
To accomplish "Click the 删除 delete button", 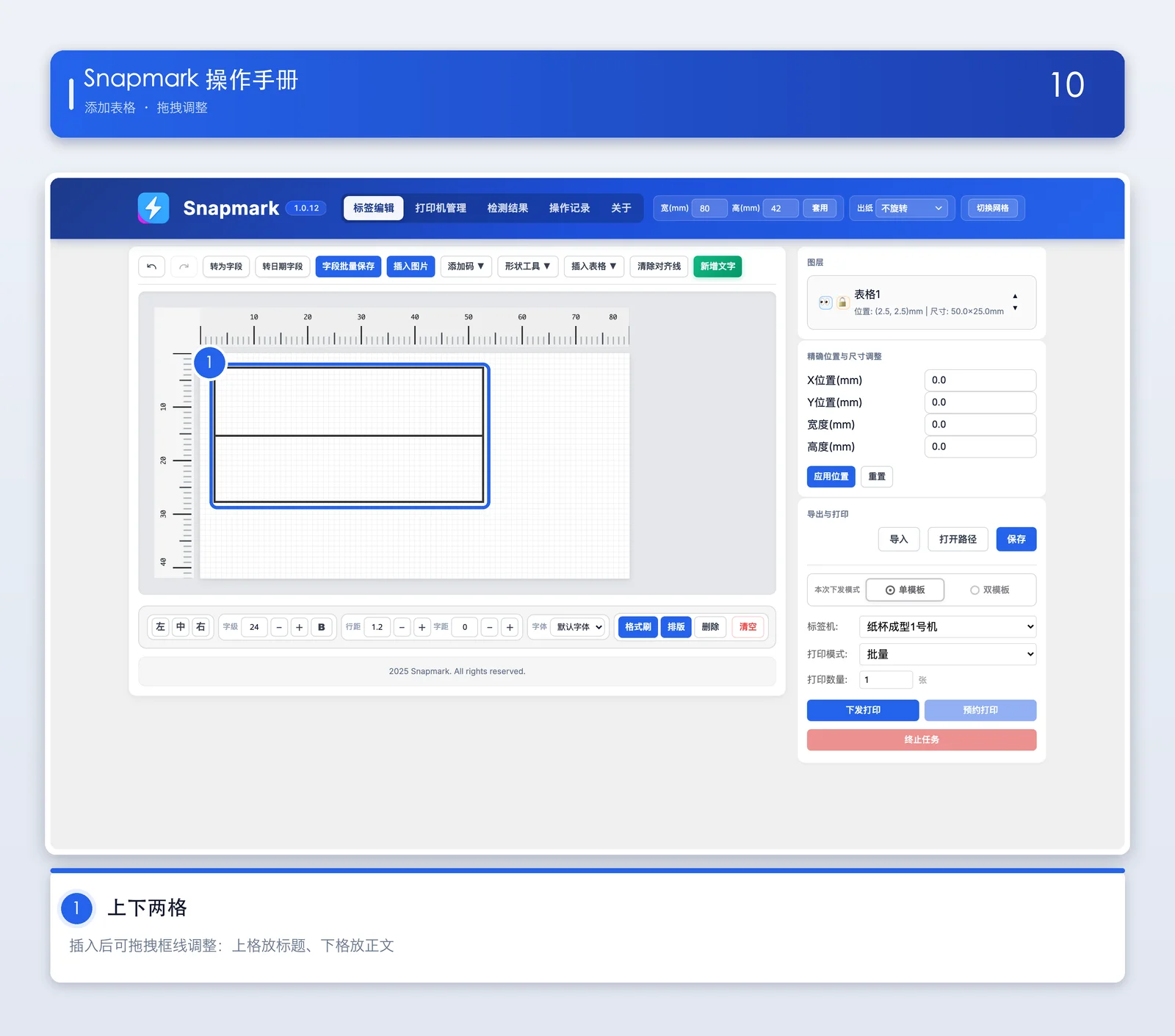I will point(710,627).
